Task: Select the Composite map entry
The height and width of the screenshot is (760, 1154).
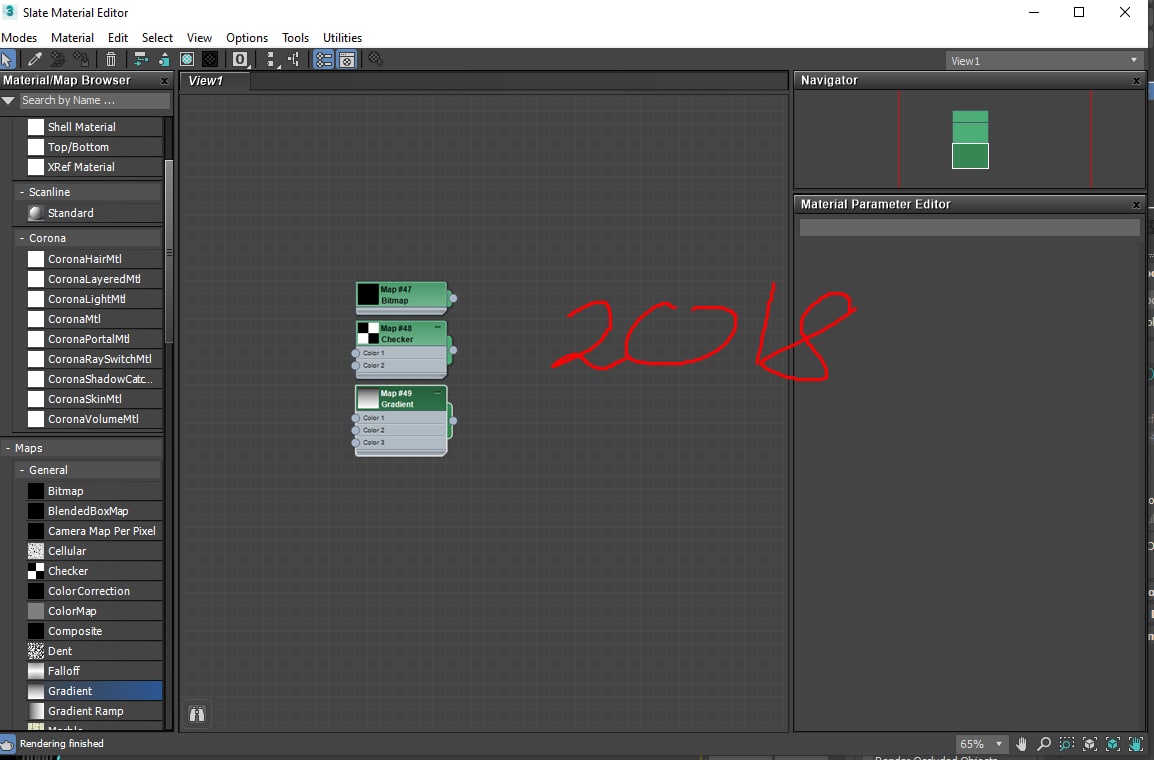Action: pyautogui.click(x=94, y=631)
